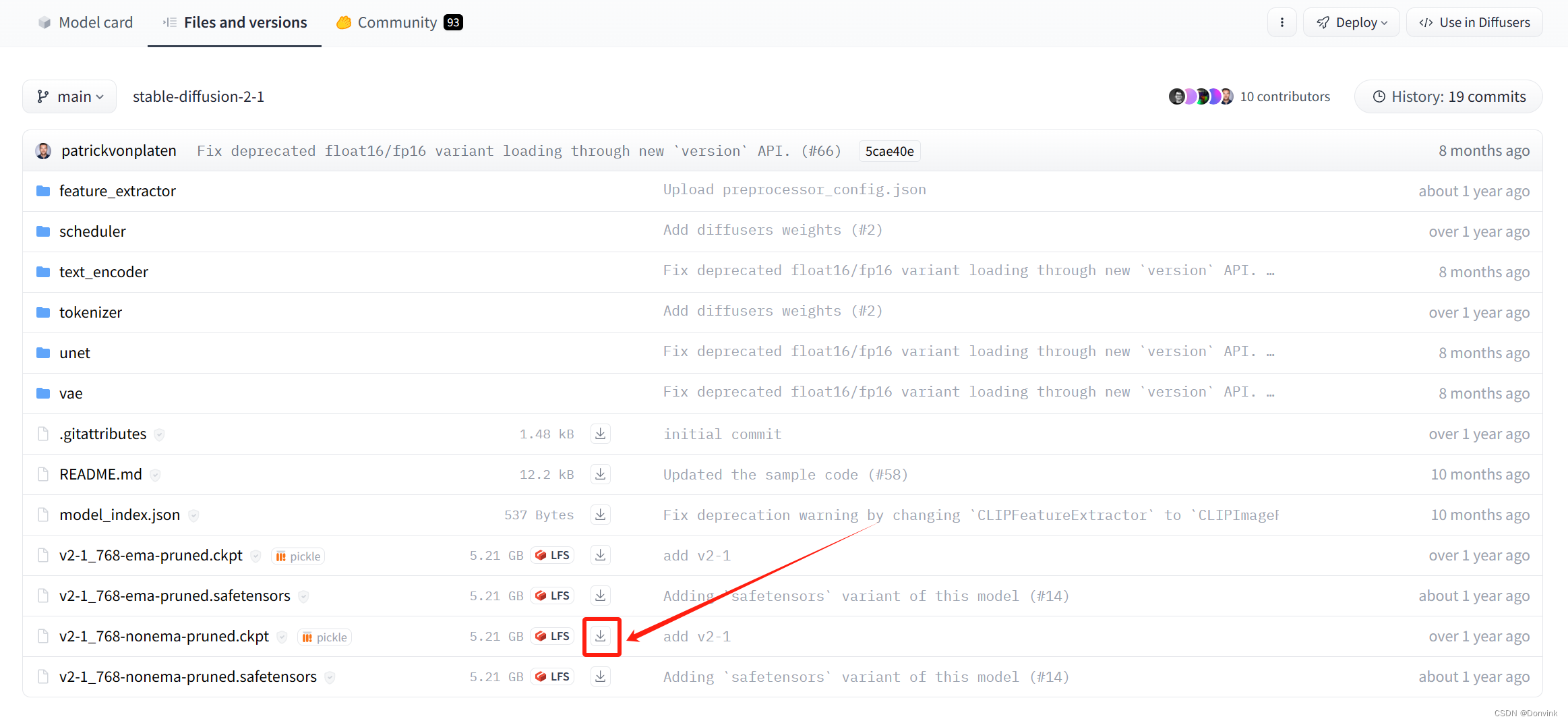
Task: Download v2-1_768-ema-pruned.ckpt file
Action: click(x=600, y=555)
